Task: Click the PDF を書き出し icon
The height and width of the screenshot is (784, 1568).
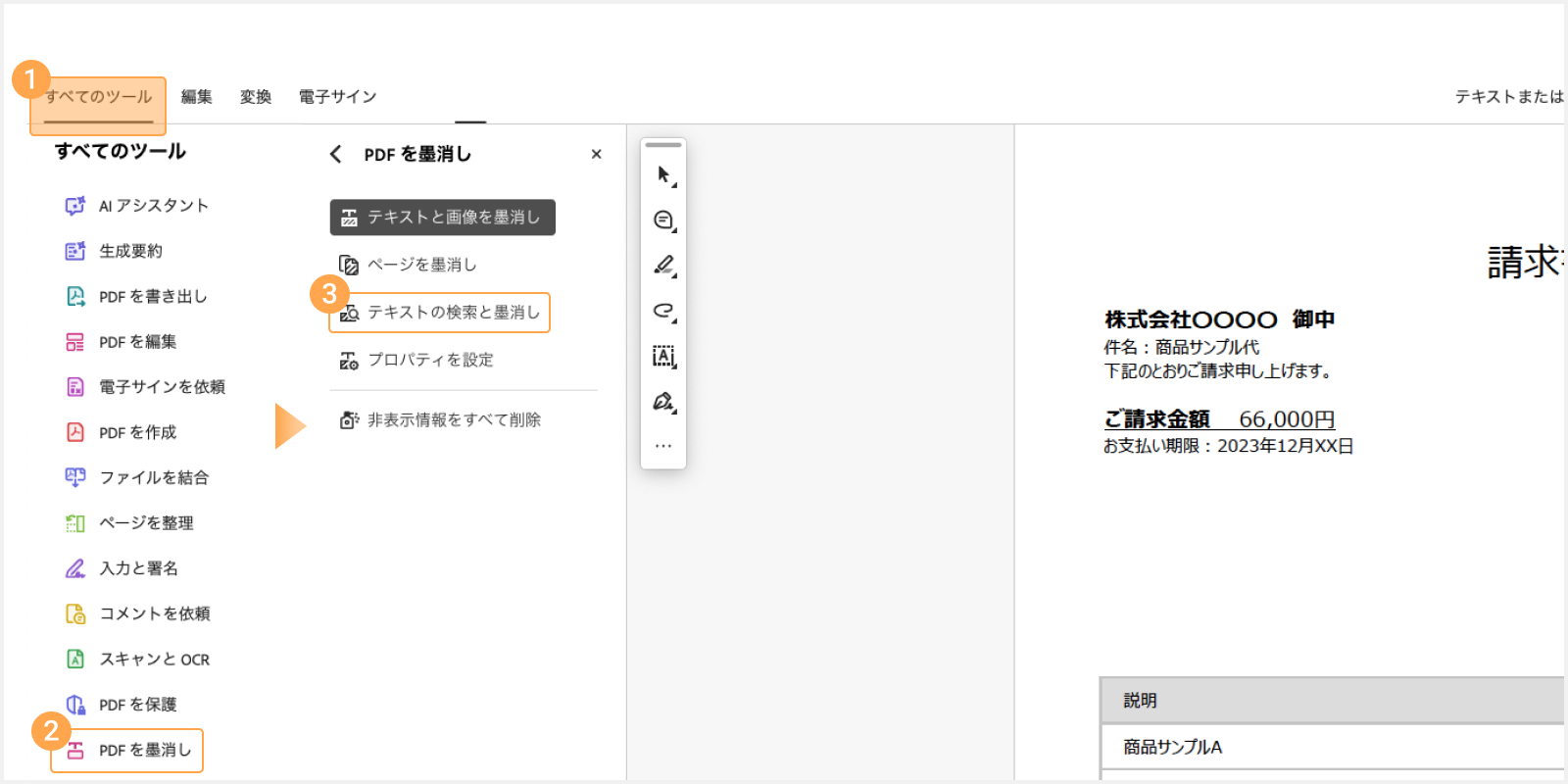Action: point(75,296)
